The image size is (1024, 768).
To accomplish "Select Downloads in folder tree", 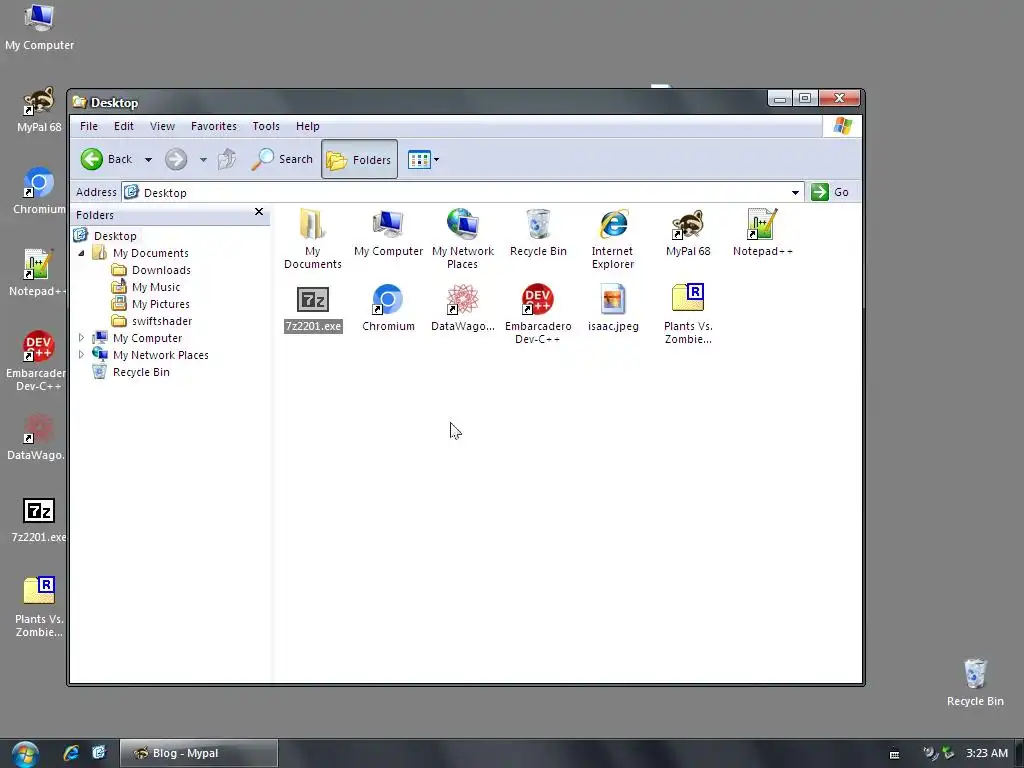I will pos(161,270).
